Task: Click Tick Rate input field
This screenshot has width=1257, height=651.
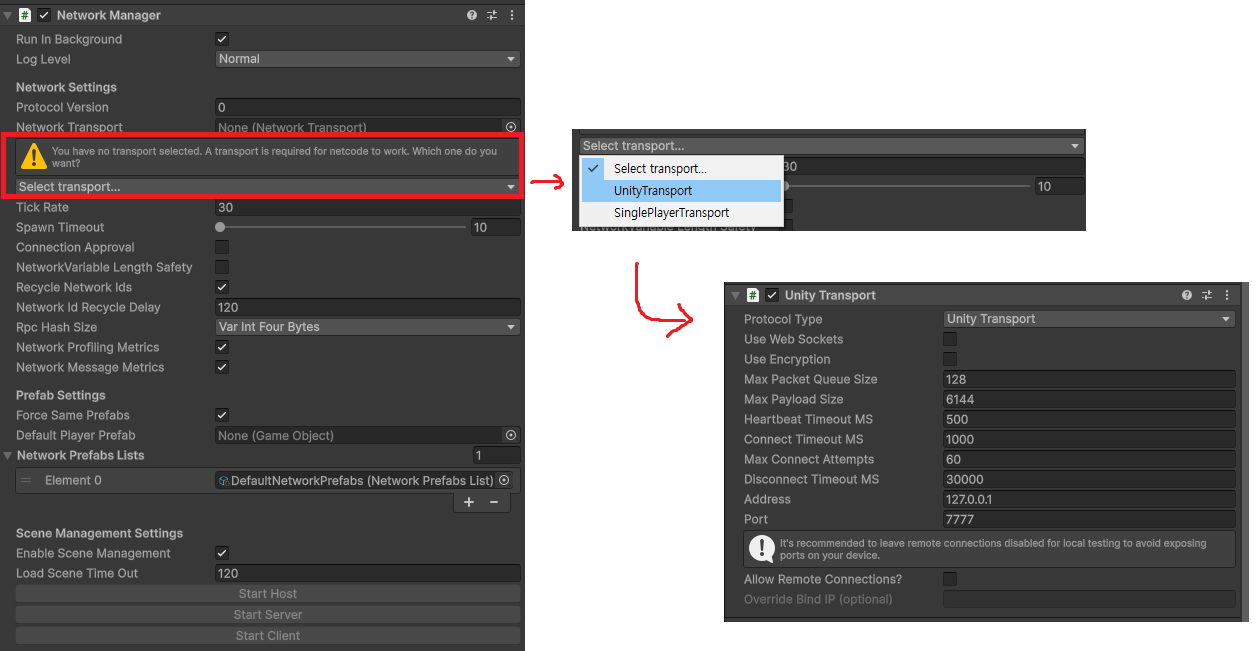Action: point(368,207)
